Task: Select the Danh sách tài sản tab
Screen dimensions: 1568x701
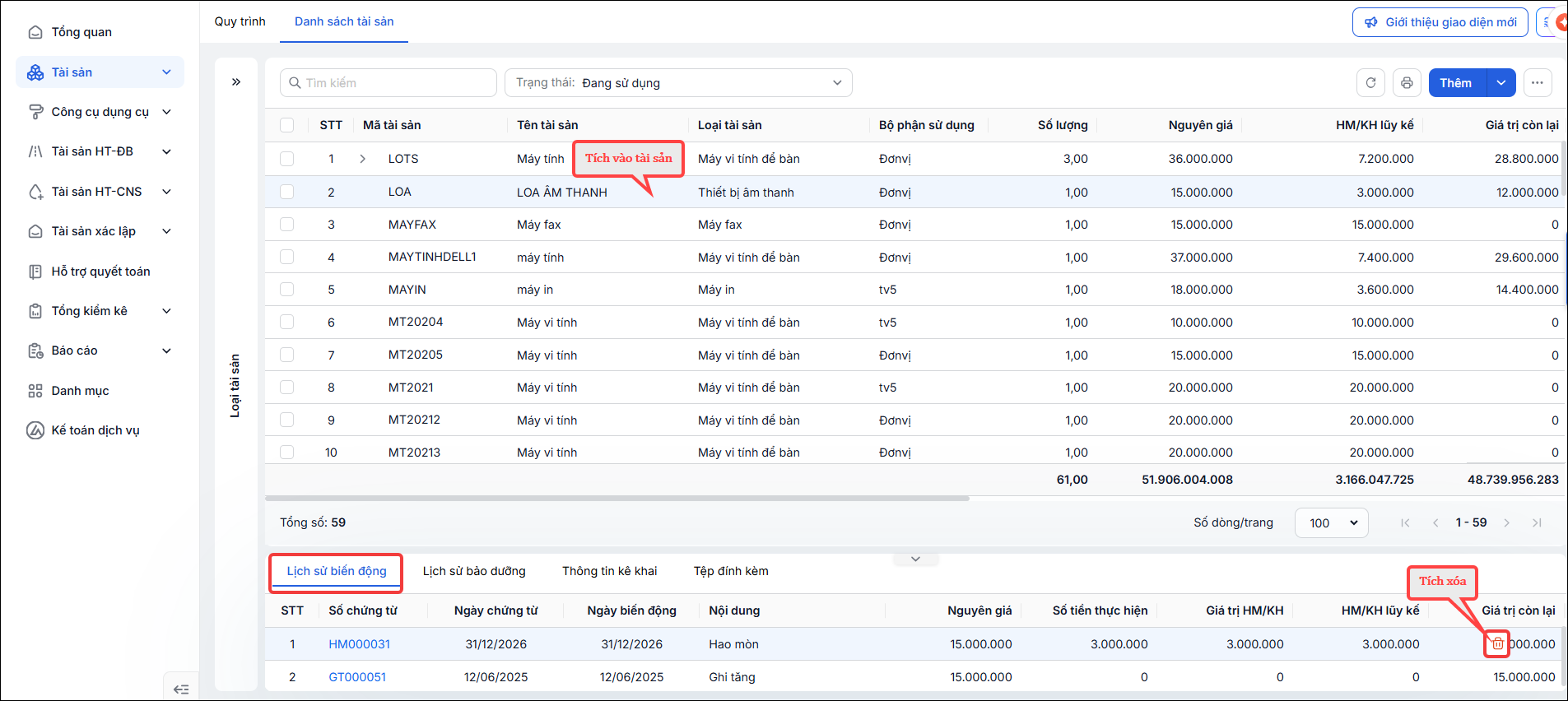Action: coord(344,21)
